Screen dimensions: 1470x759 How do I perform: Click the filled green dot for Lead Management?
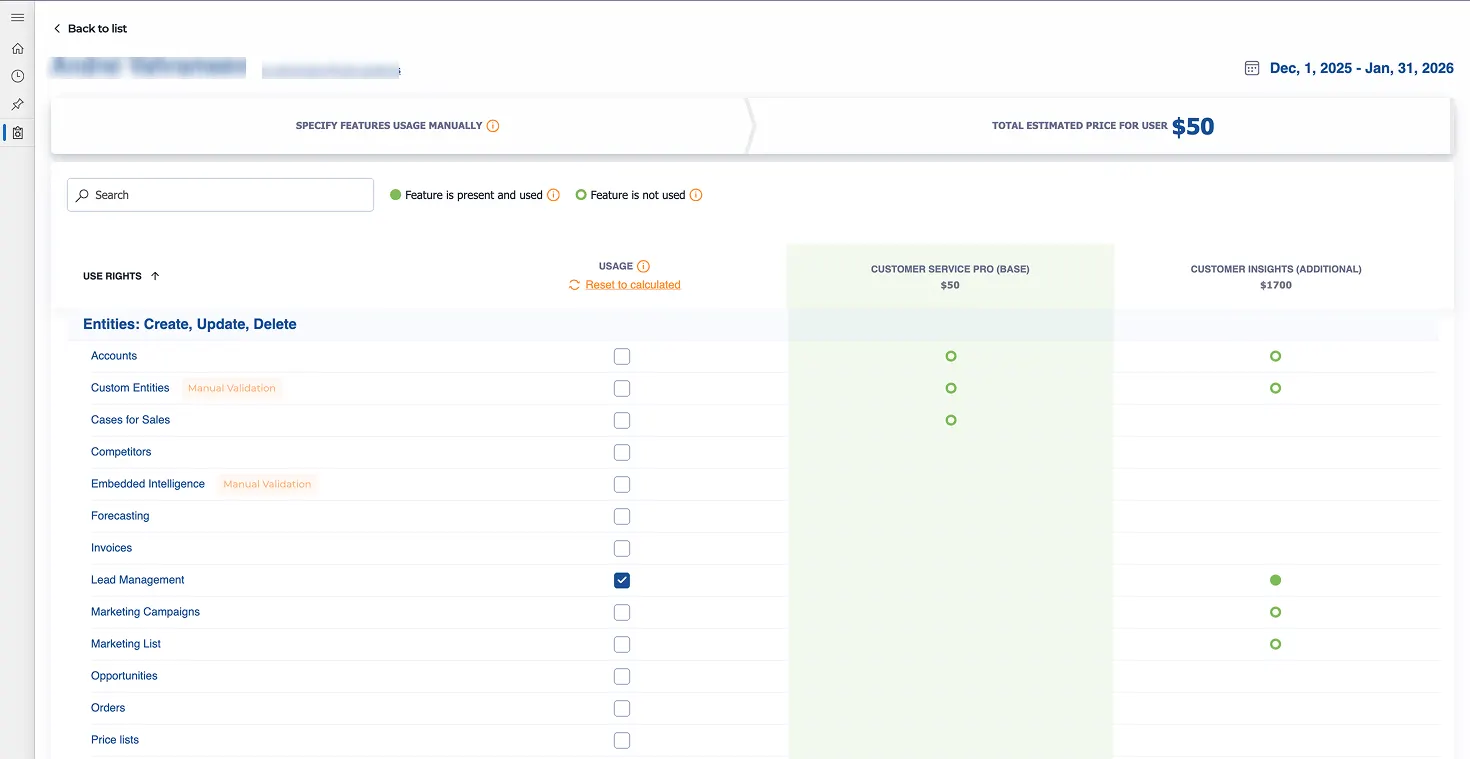tap(1275, 580)
